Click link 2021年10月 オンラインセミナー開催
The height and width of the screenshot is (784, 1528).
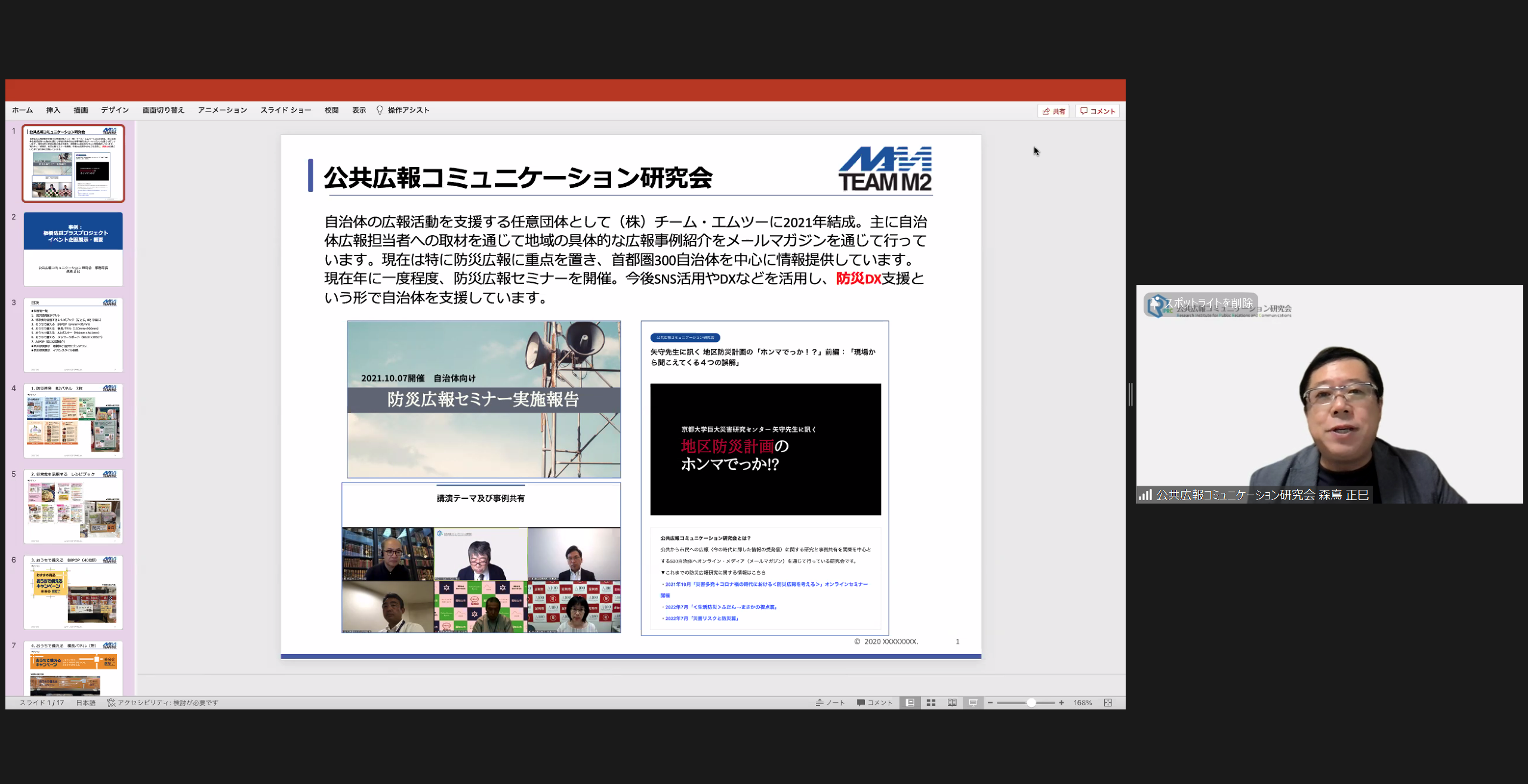pos(764,589)
